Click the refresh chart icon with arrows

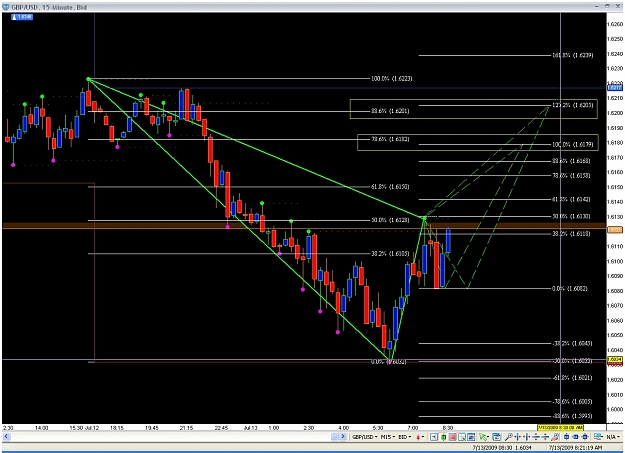pos(496,437)
